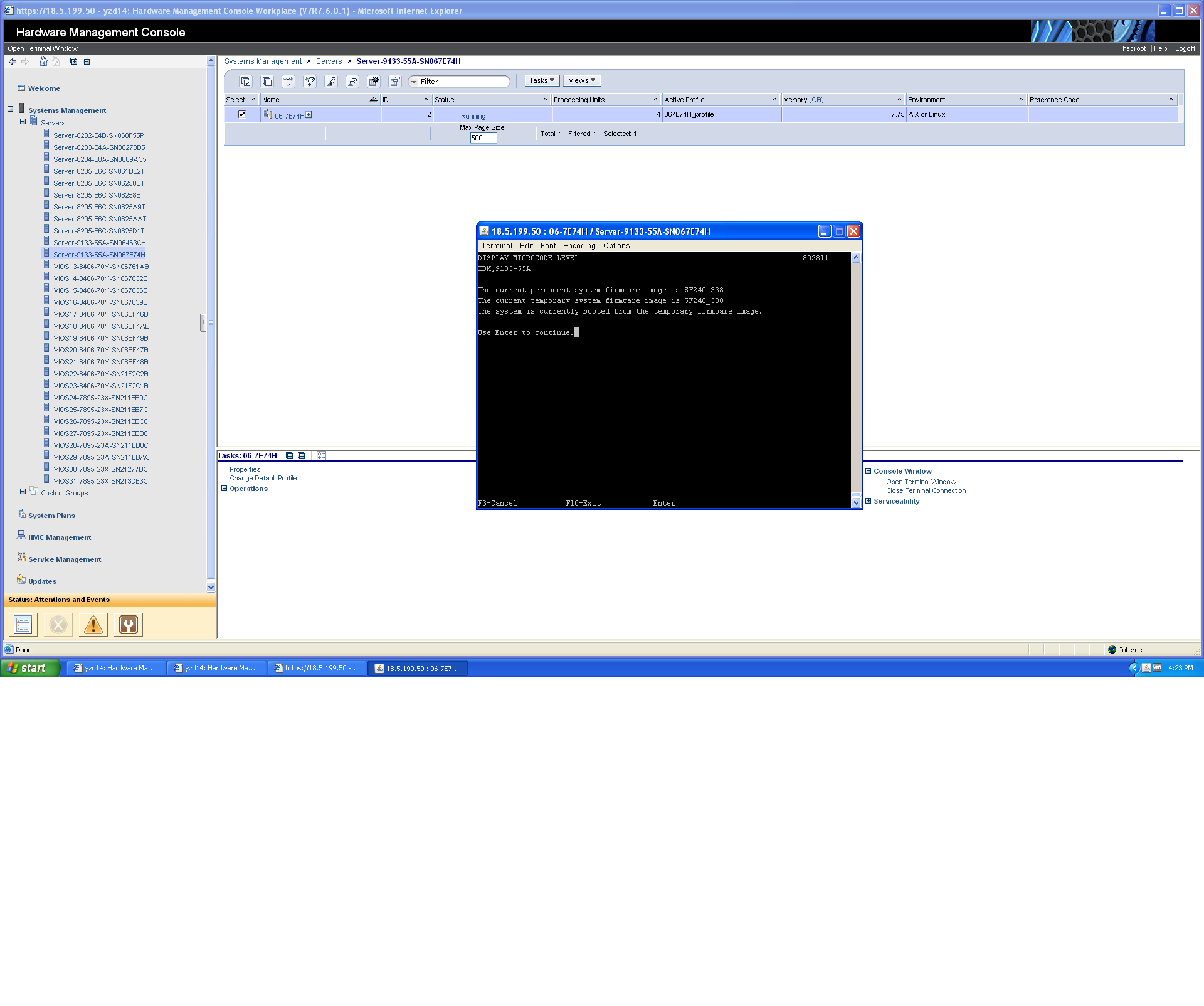The height and width of the screenshot is (1006, 1204).
Task: Click the Clear All Sorts icon
Action: point(352,82)
